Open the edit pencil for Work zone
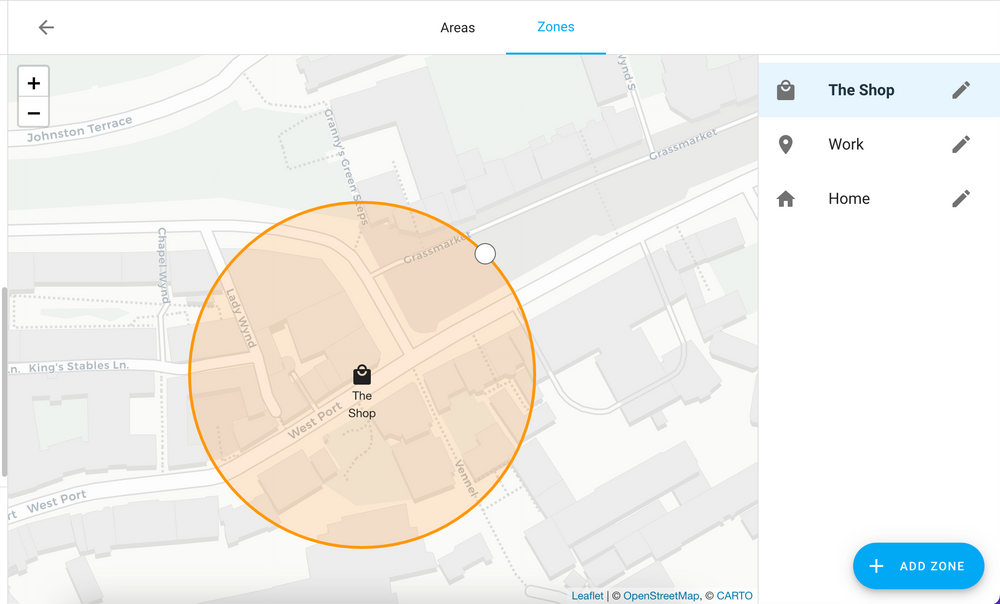Screen dimensions: 1000x604 [x=960, y=144]
